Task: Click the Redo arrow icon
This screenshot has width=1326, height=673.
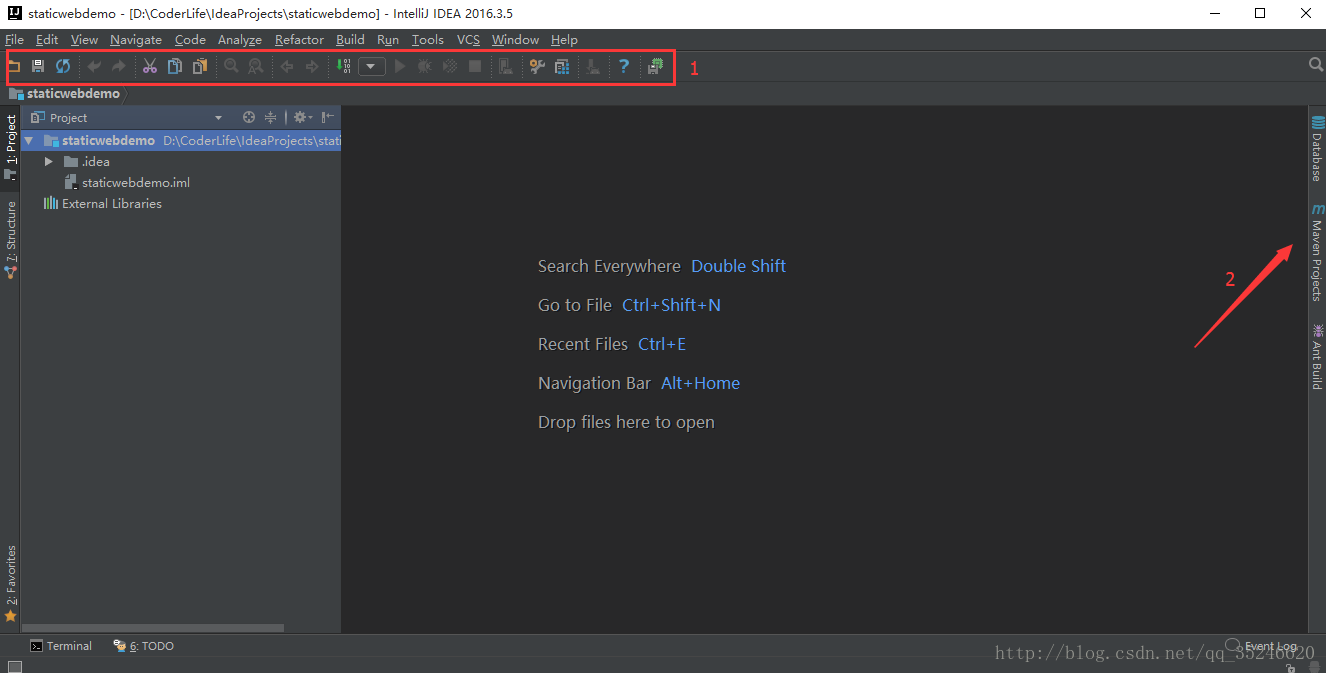Action: pos(118,66)
